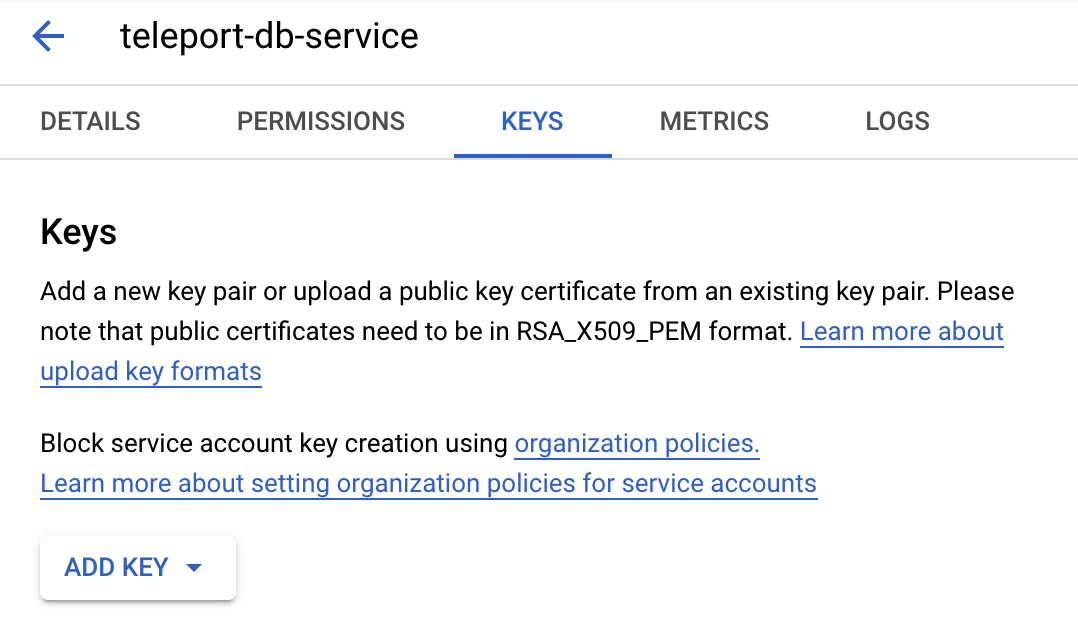Screen dimensions: 1078x626
Task: Select the KEYS tab
Action: (x=532, y=121)
